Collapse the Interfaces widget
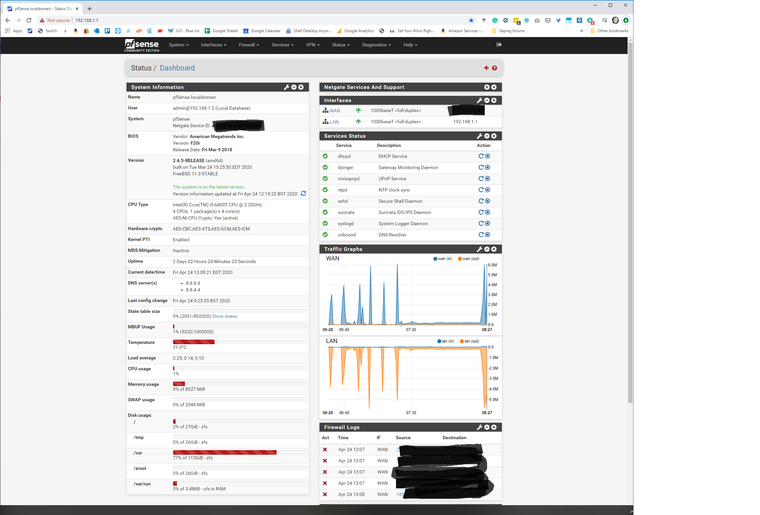This screenshot has height=515, width=760. (487, 100)
